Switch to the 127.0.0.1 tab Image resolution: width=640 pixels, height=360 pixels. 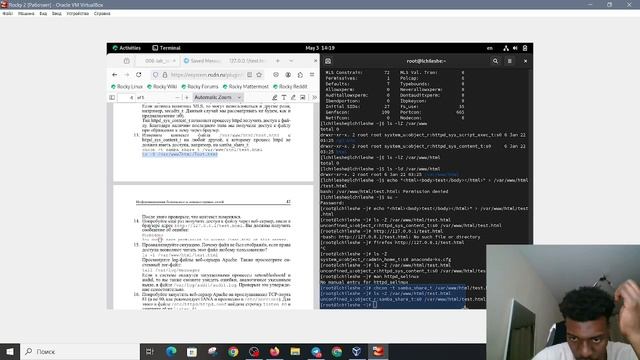point(247,61)
